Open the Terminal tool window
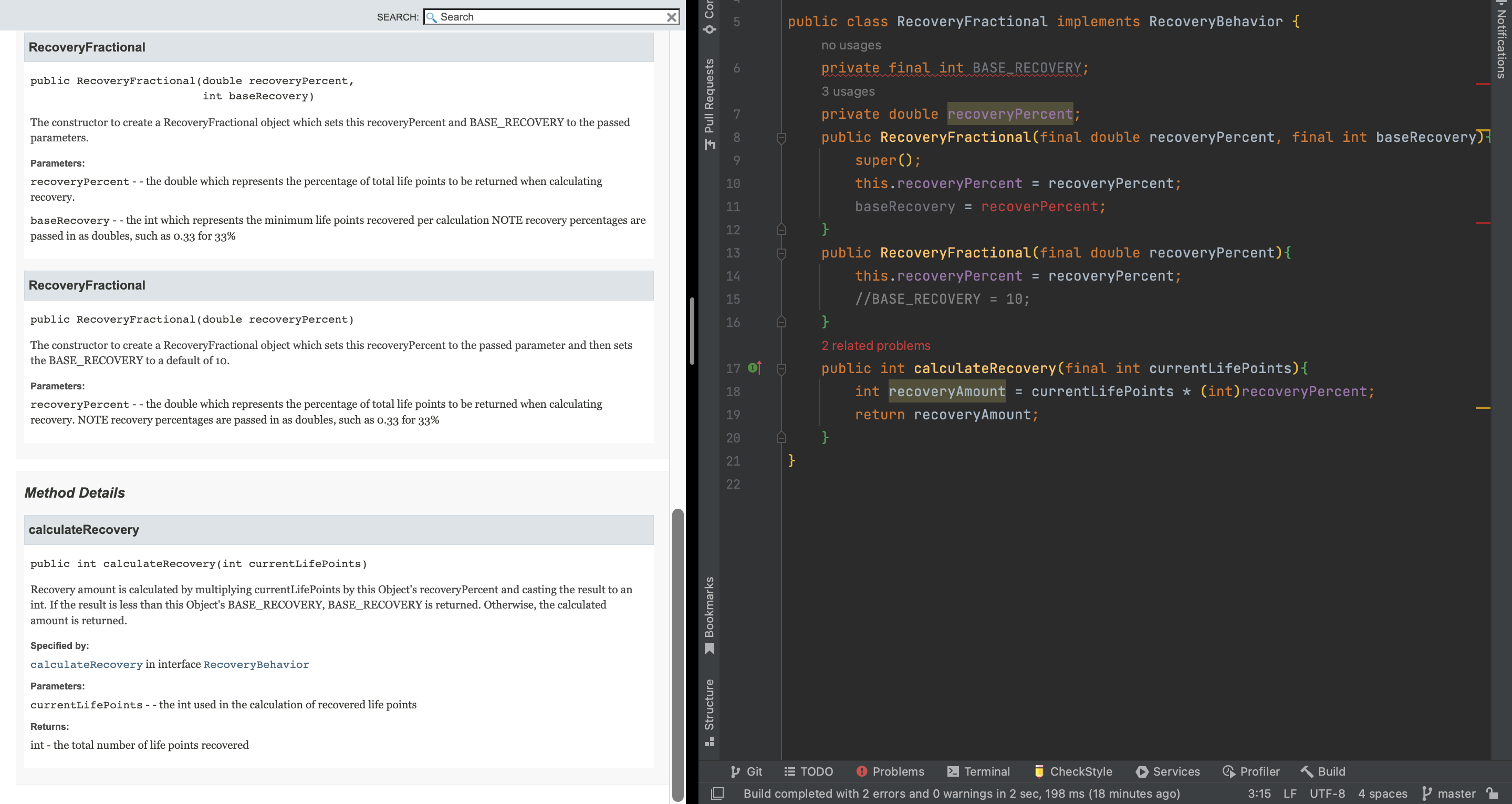The image size is (1512, 804). pyautogui.click(x=978, y=771)
